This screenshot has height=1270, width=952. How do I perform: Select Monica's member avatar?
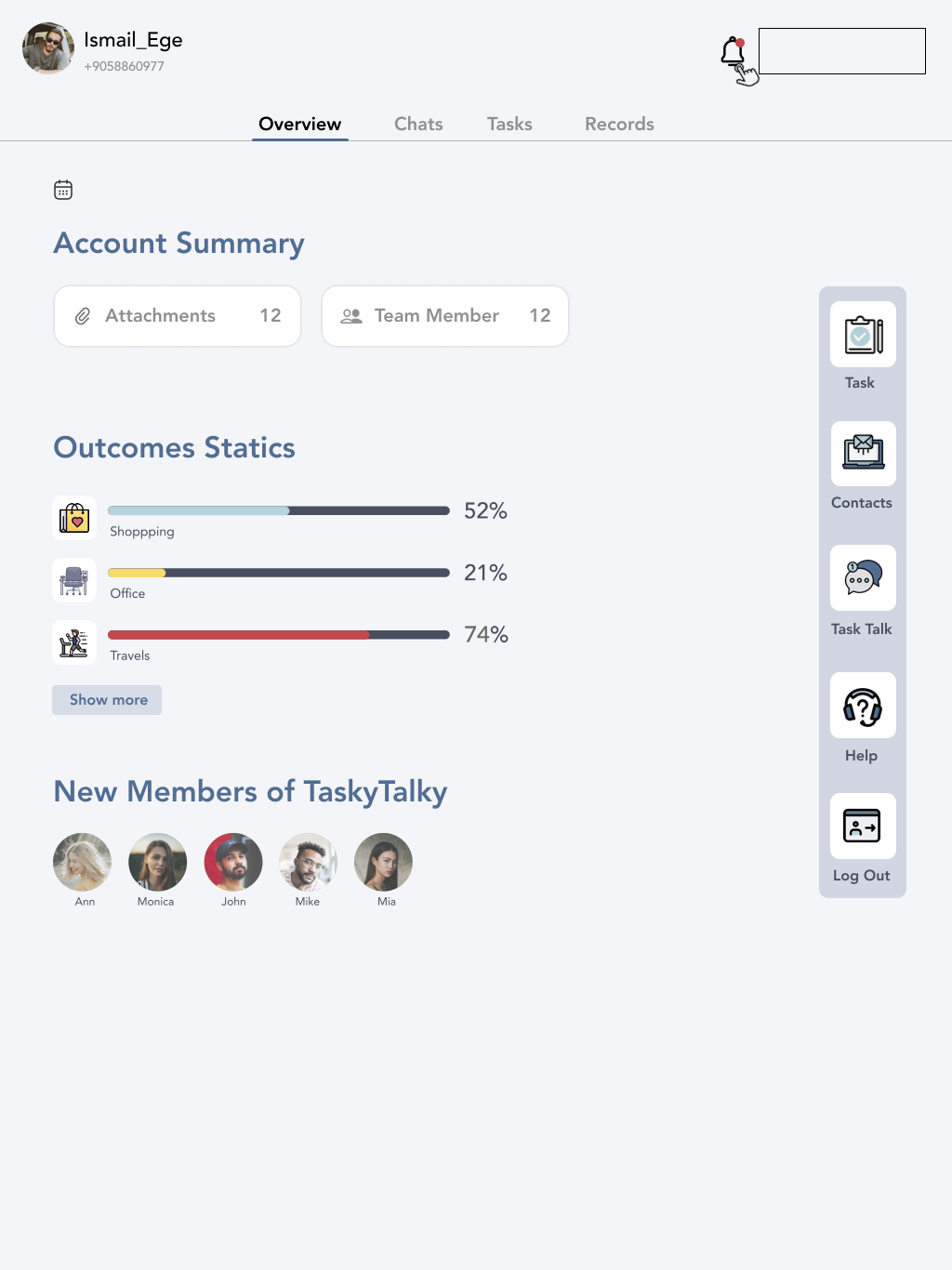coord(157,862)
